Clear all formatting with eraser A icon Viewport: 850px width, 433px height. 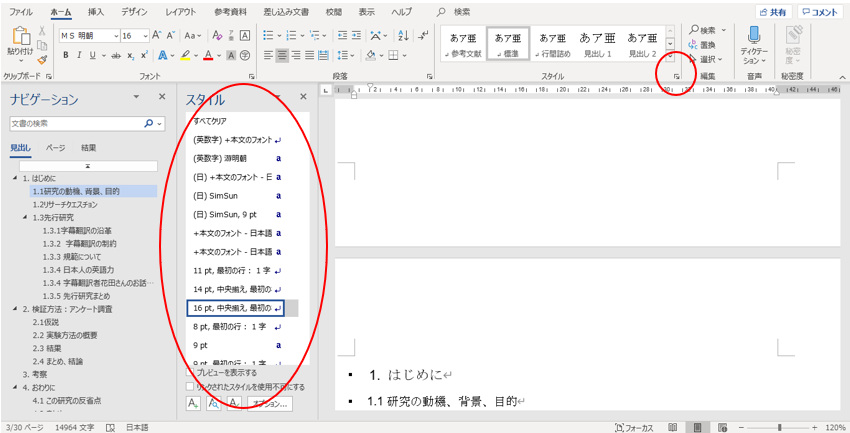tap(217, 36)
